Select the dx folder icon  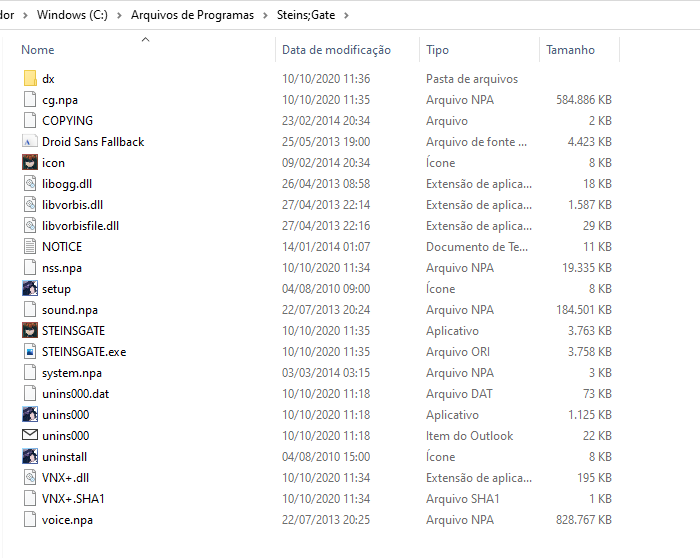click(x=30, y=79)
